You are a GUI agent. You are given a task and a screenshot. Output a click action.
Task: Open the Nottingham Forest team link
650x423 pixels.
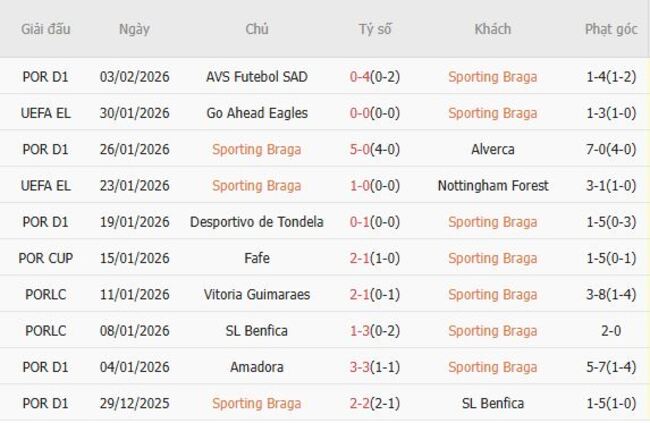point(492,185)
